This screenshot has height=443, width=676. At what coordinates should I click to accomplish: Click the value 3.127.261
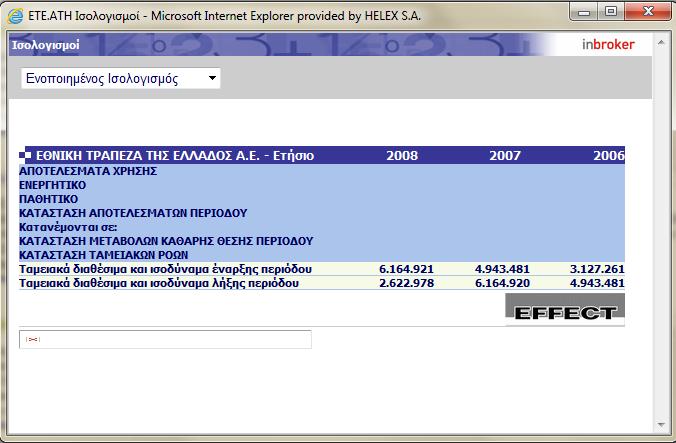(597, 269)
